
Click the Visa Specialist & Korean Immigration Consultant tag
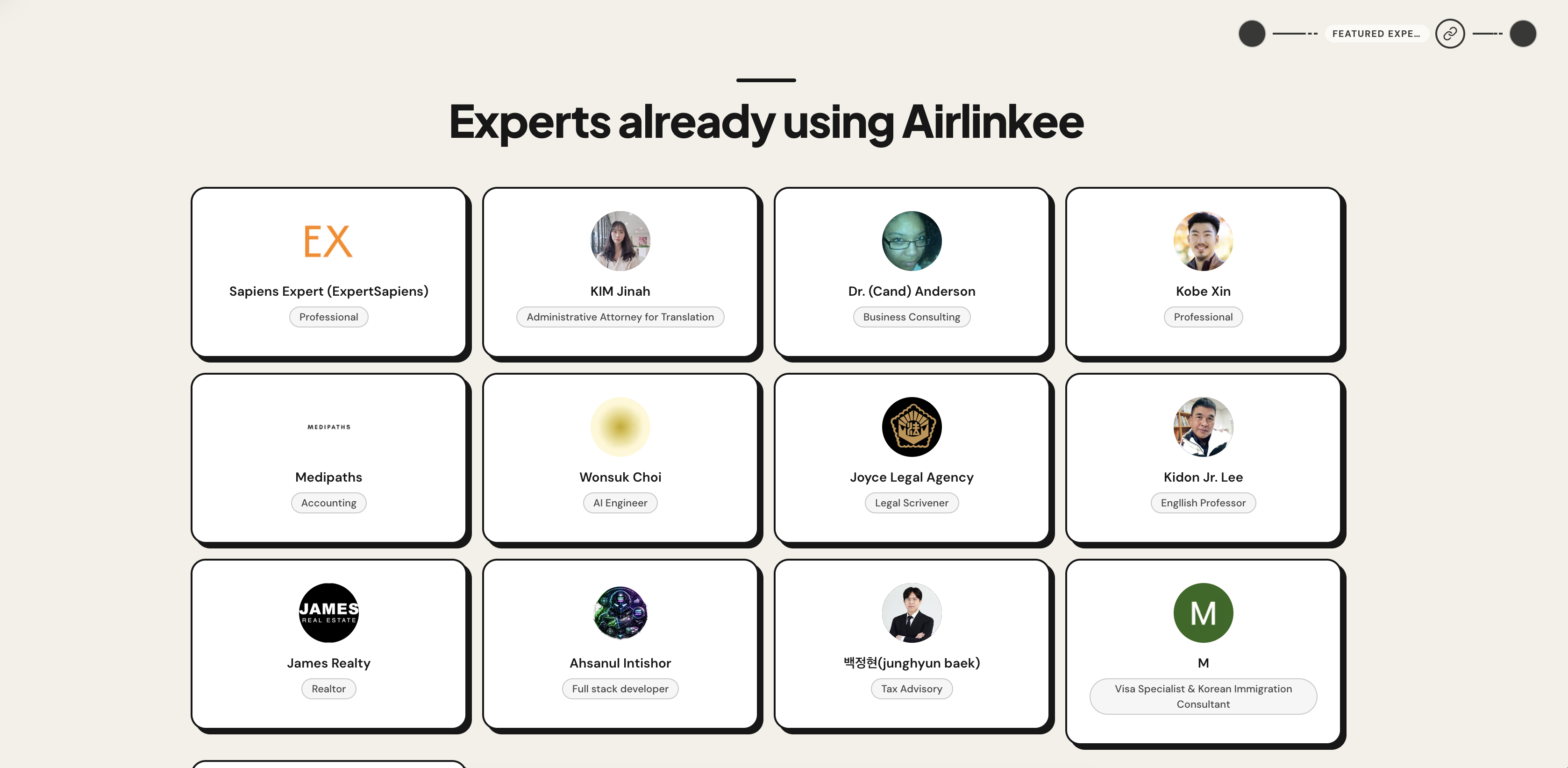click(x=1203, y=696)
